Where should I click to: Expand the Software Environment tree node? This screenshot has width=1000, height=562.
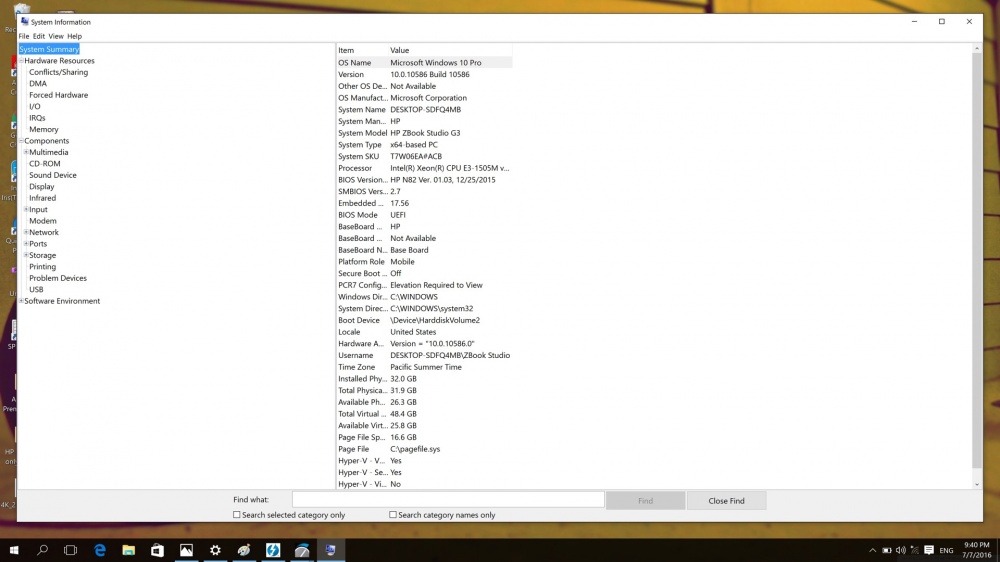click(21, 301)
